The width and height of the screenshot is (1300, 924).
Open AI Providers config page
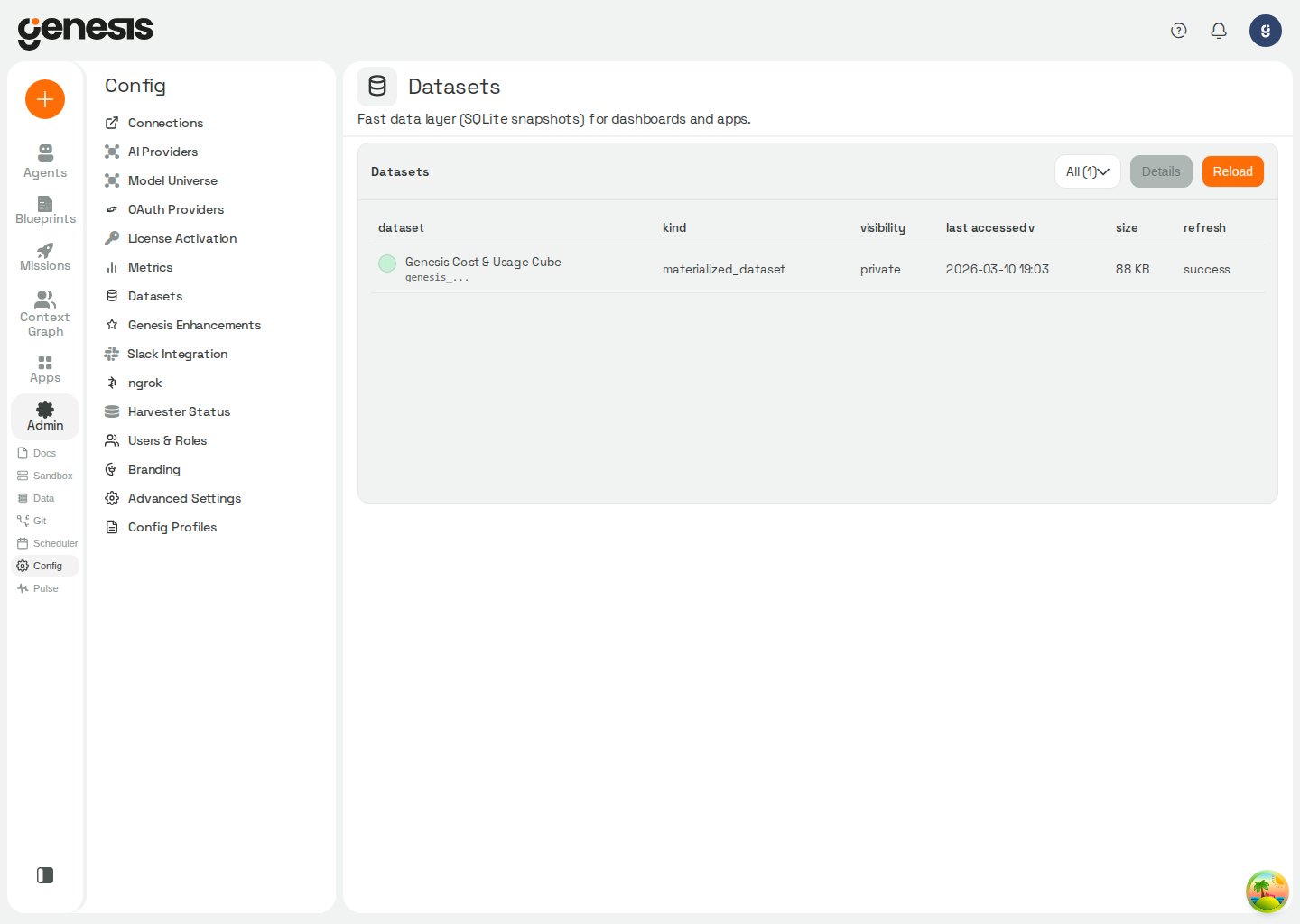152,152
